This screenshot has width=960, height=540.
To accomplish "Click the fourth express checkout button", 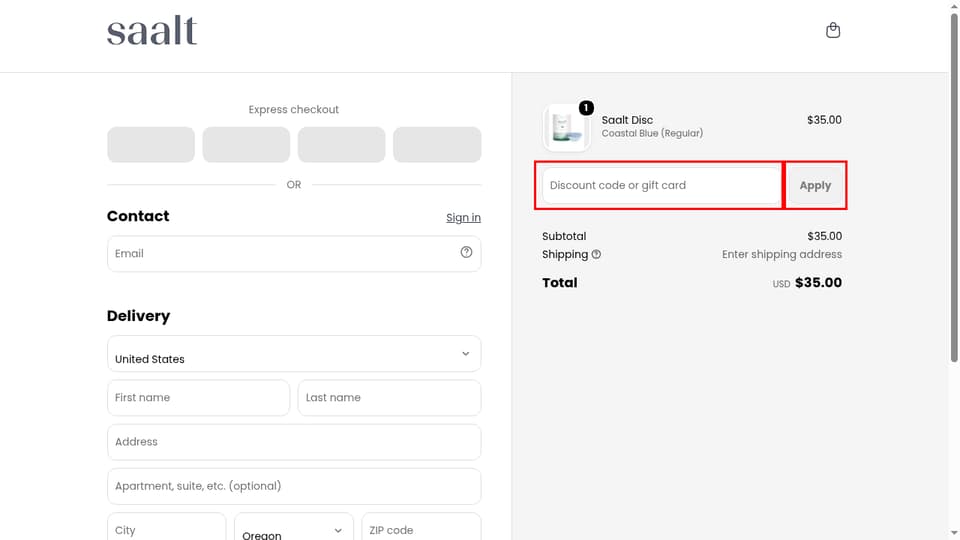I will [437, 144].
